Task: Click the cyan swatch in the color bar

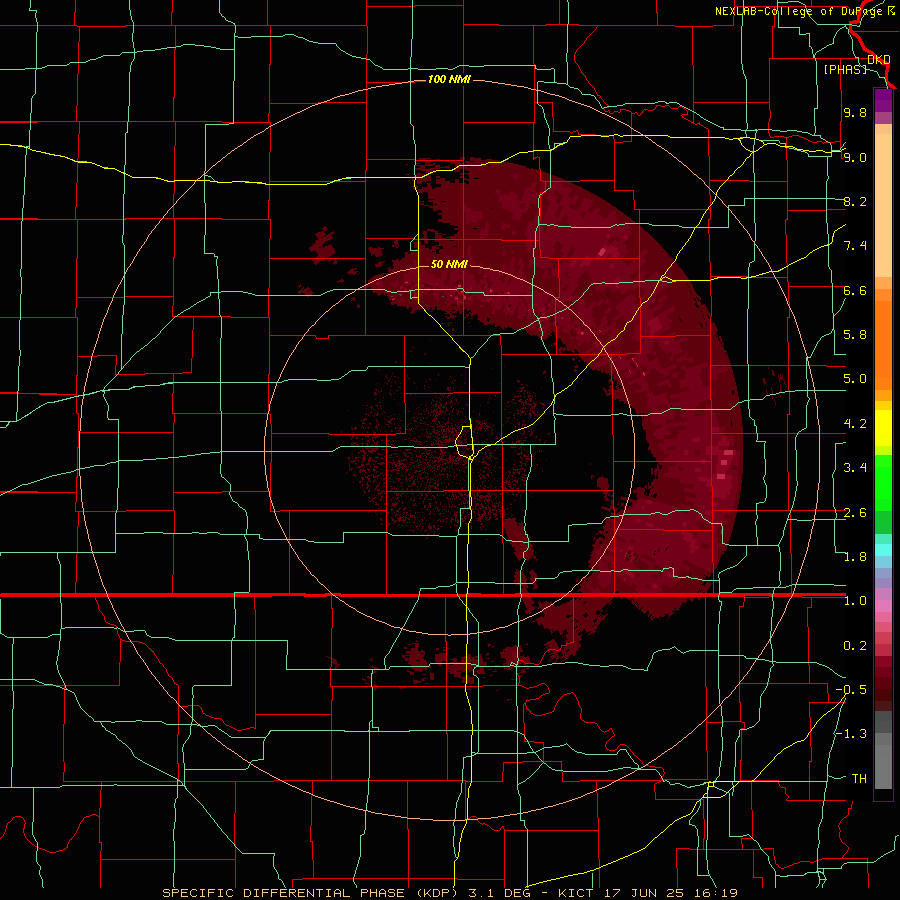Action: (x=883, y=550)
